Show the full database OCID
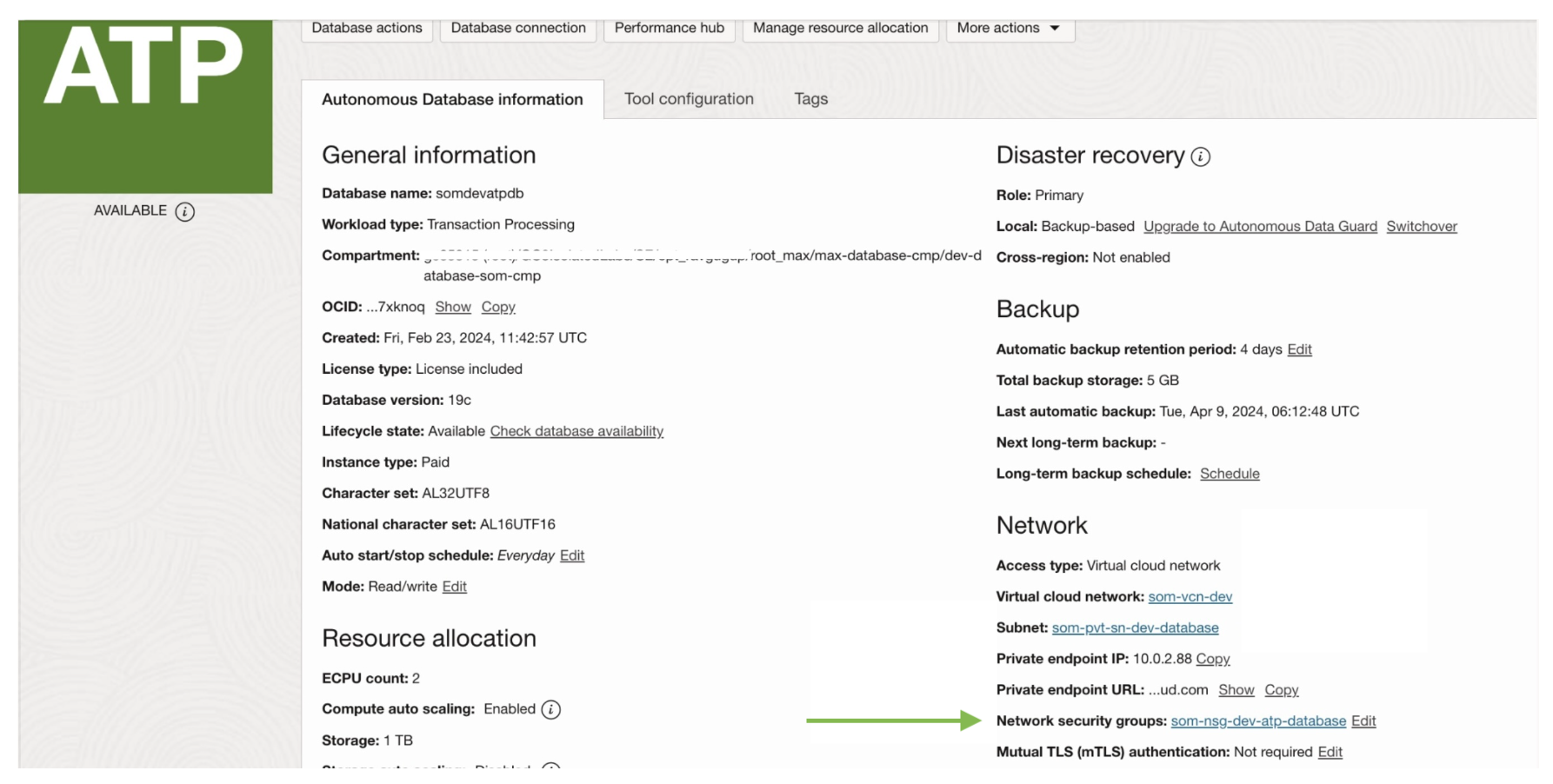 click(x=453, y=307)
